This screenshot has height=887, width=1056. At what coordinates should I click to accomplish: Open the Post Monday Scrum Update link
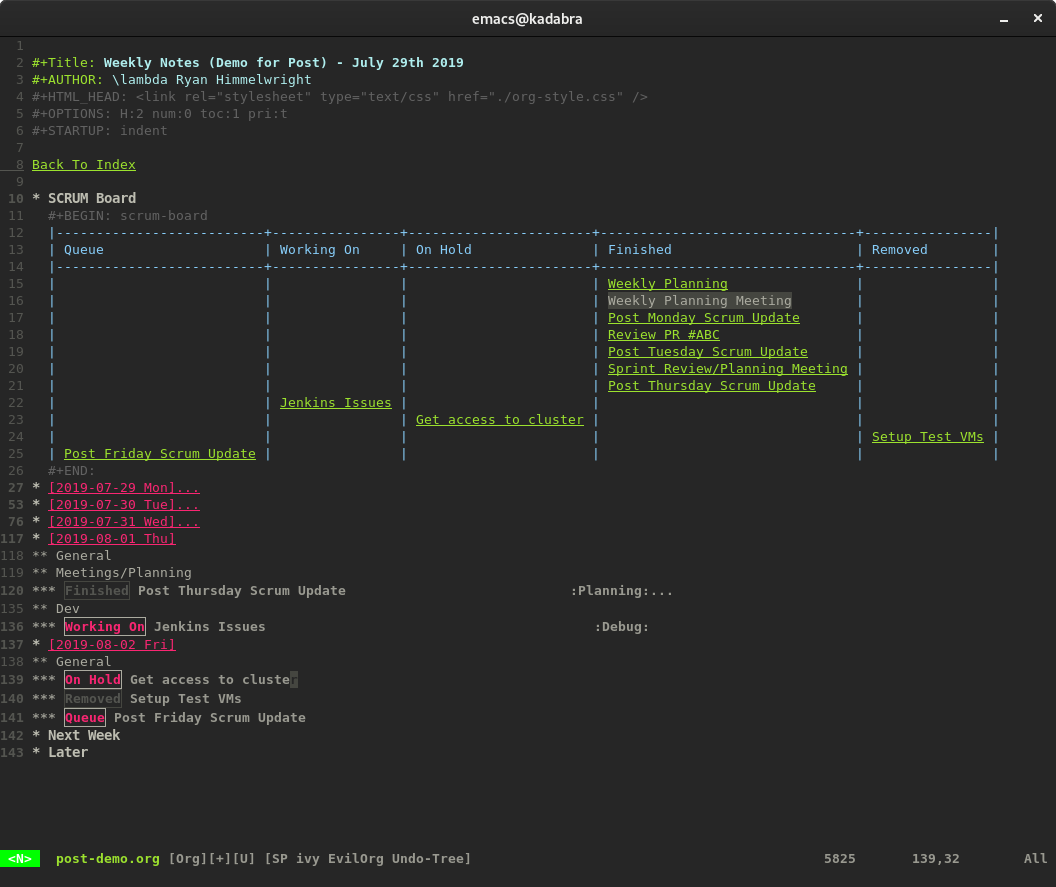(703, 318)
